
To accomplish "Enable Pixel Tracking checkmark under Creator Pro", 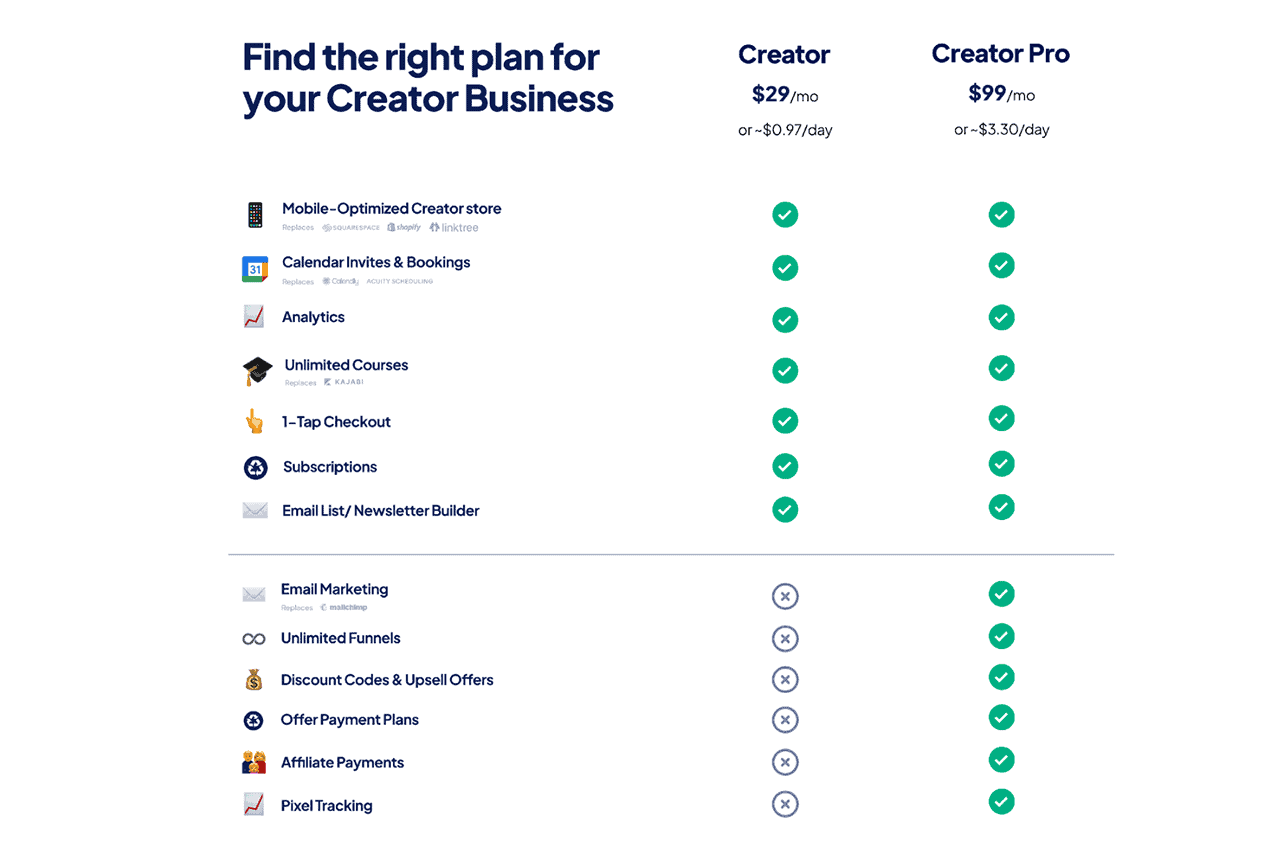I will click(x=1001, y=801).
